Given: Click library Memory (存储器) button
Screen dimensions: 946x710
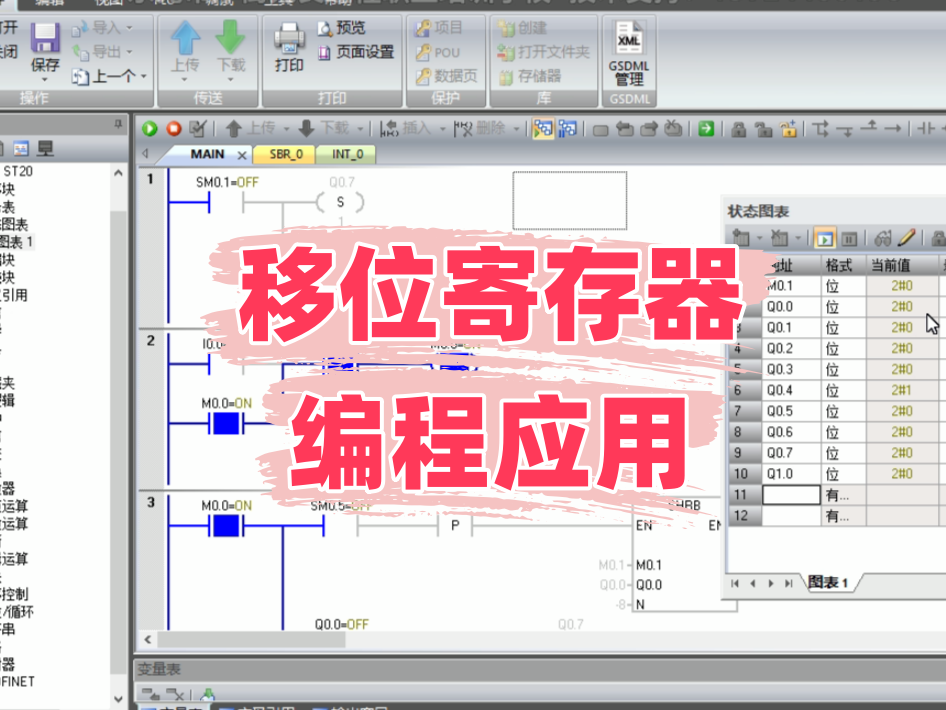Looking at the screenshot, I should (x=530, y=76).
